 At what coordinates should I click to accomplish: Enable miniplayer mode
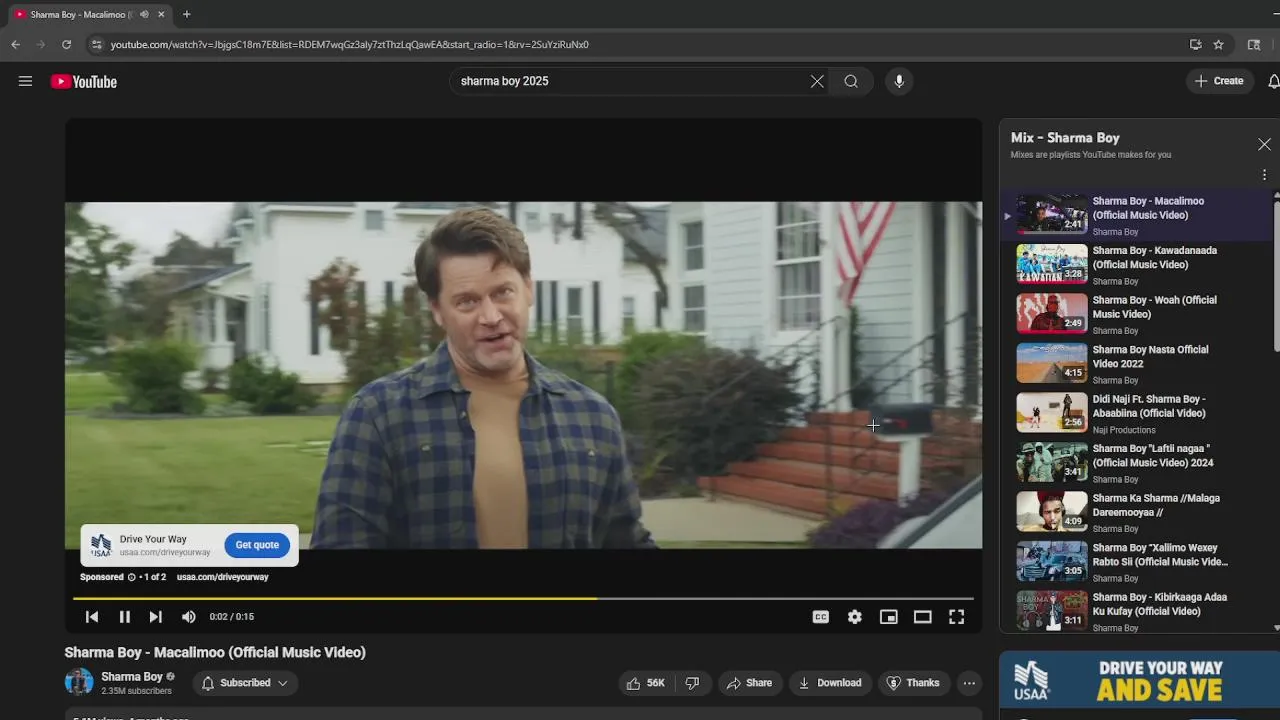(889, 617)
